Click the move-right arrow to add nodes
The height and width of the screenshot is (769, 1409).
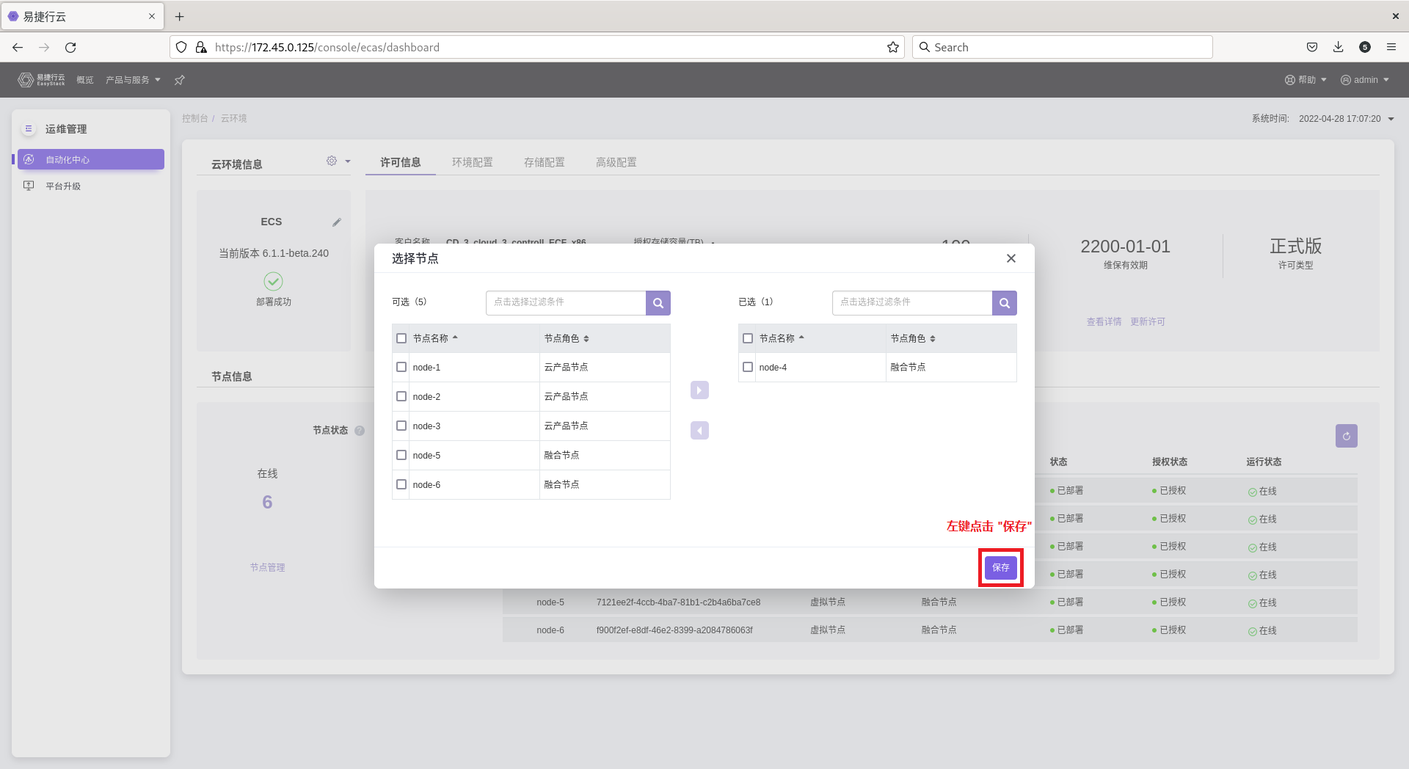[699, 390]
